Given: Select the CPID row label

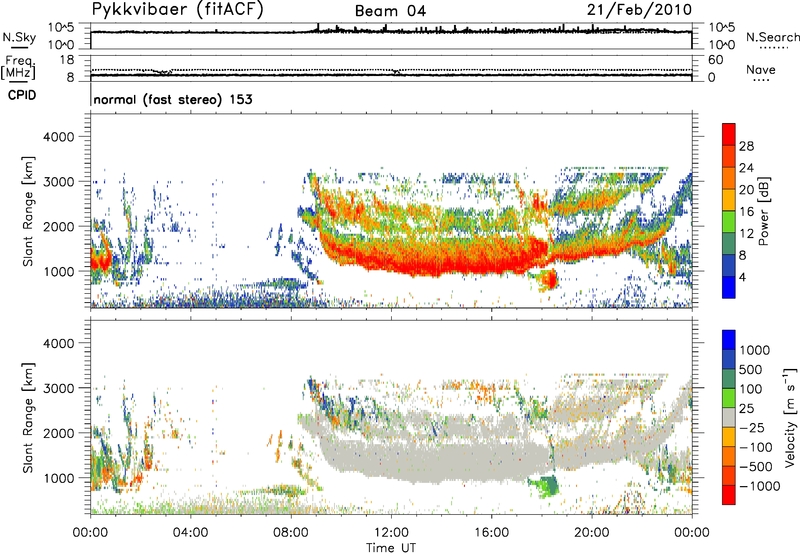Looking at the screenshot, I should click(22, 95).
